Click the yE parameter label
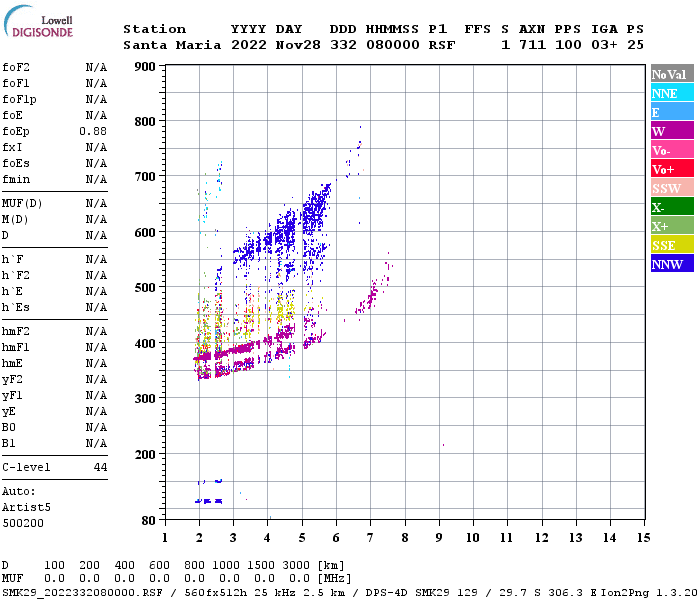The height and width of the screenshot is (600, 700). tap(8, 412)
